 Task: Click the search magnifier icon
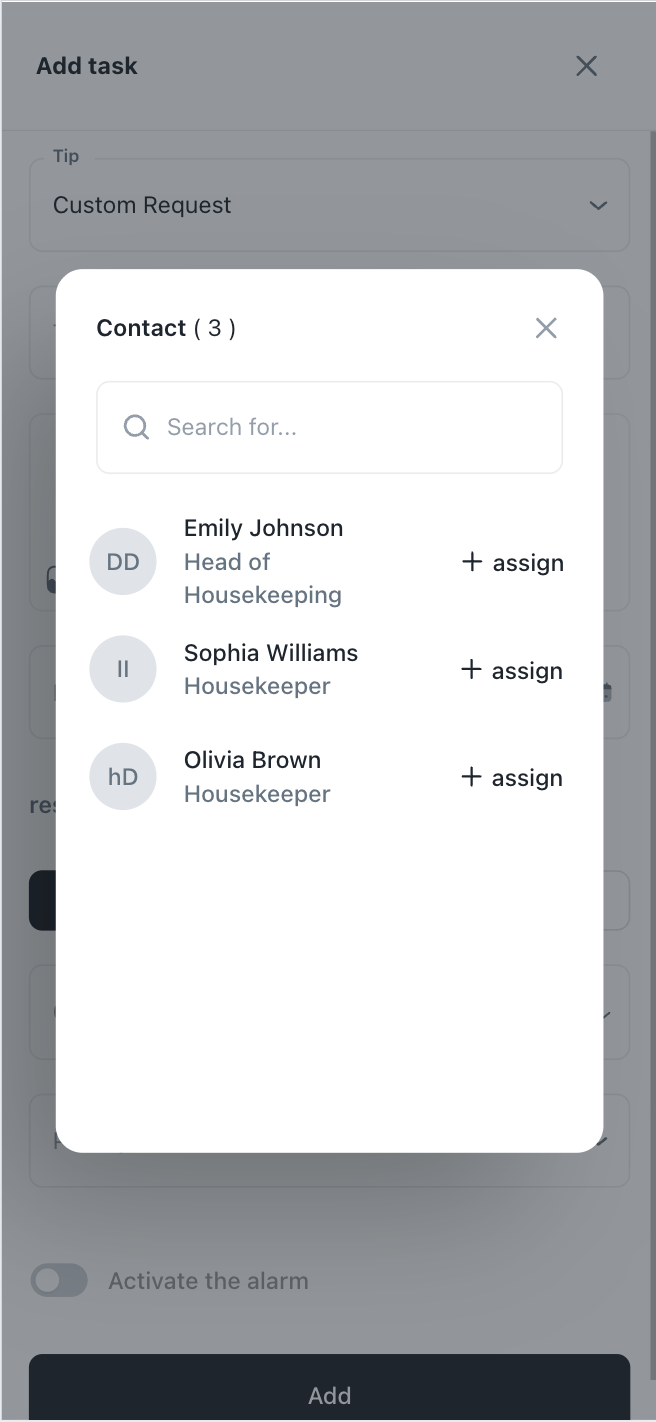click(135, 427)
